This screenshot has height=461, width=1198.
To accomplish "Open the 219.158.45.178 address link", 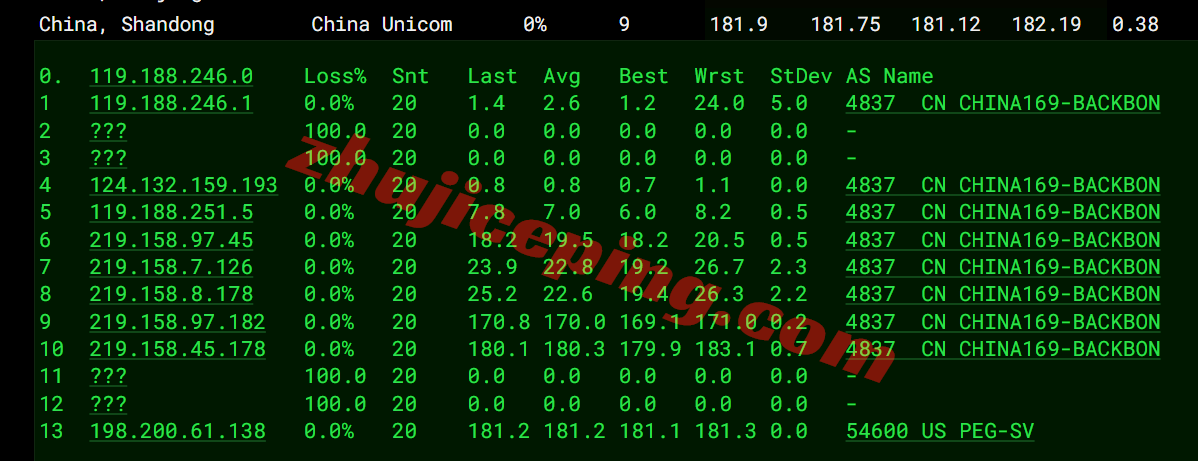I will click(177, 349).
